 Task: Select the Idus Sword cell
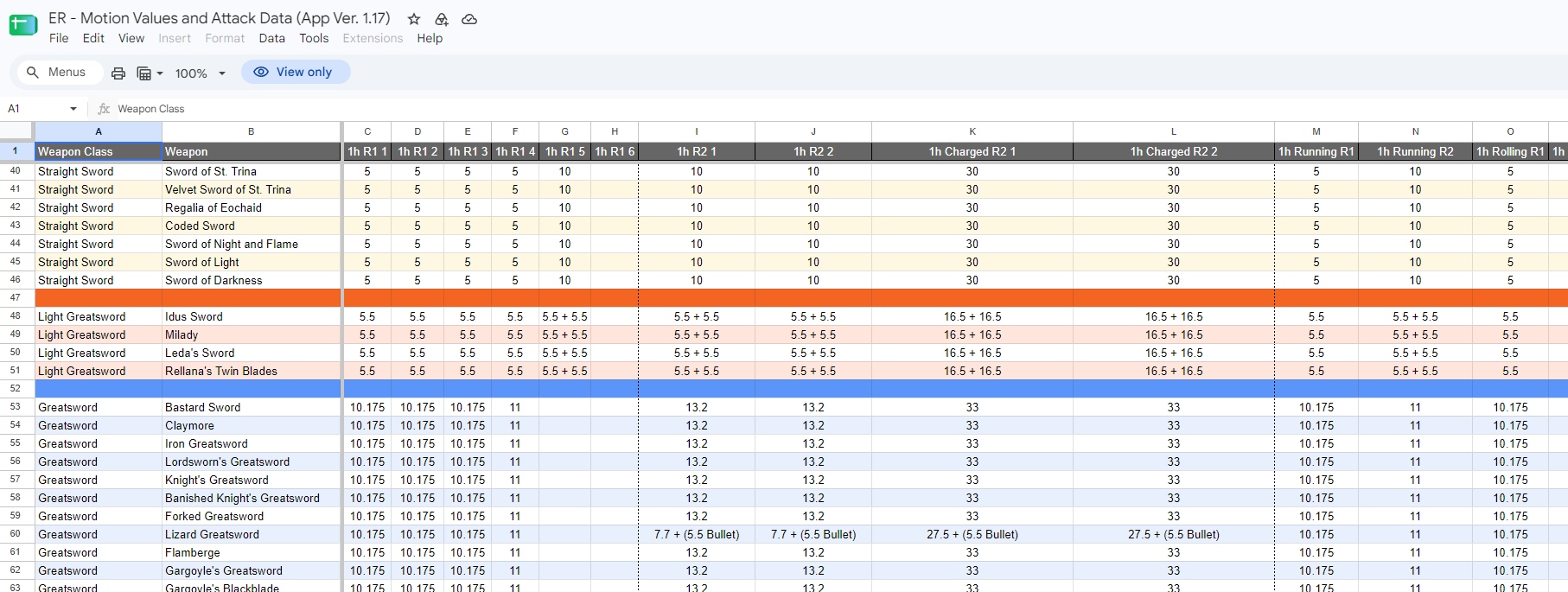tap(252, 316)
